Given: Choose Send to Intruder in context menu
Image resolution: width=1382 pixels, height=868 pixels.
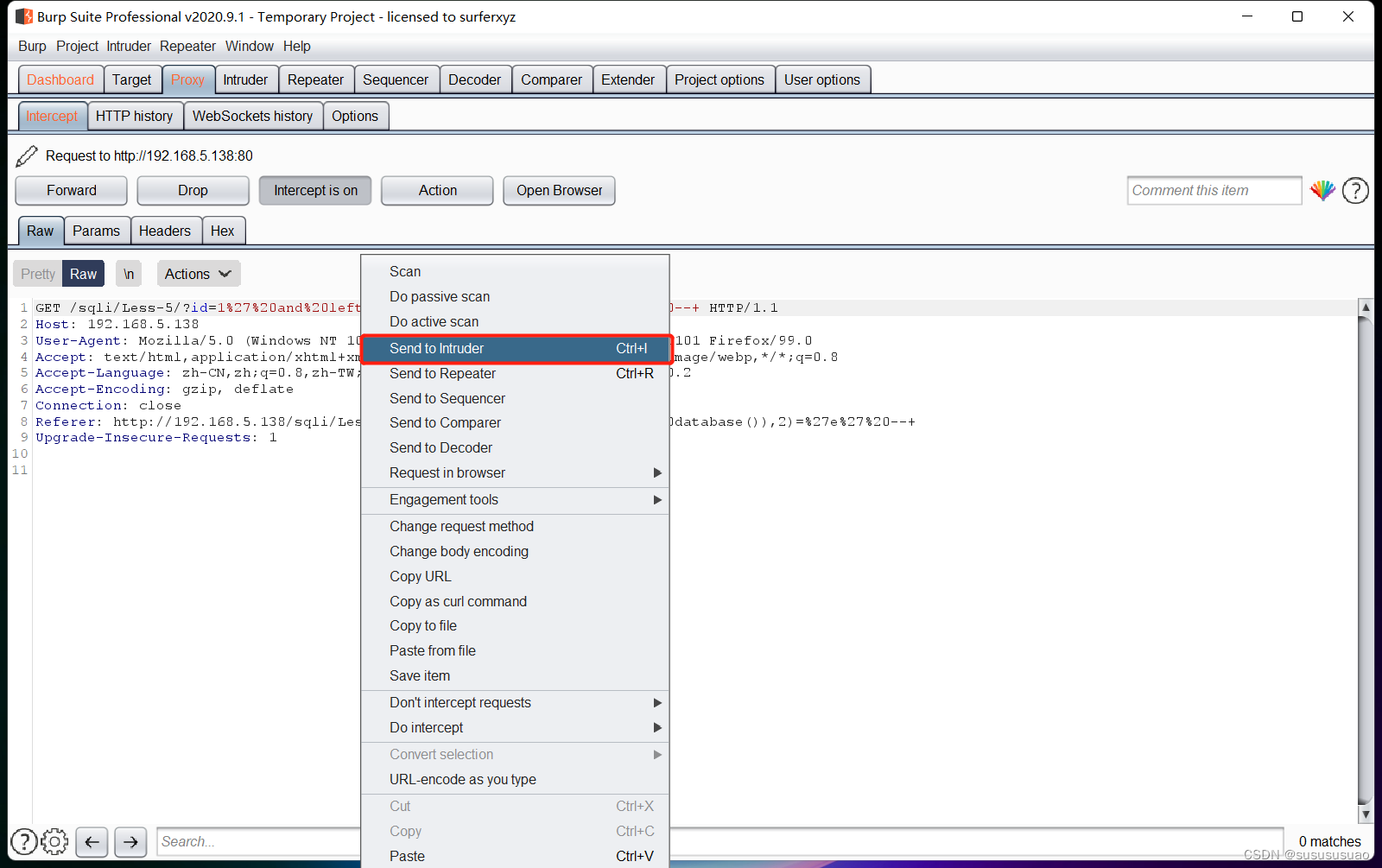Looking at the screenshot, I should click(x=515, y=348).
